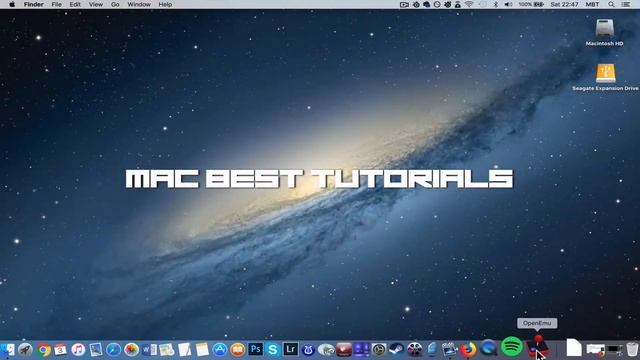Image resolution: width=640 pixels, height=360 pixels.
Task: Open the Trash in the Dock
Action: pos(632,349)
